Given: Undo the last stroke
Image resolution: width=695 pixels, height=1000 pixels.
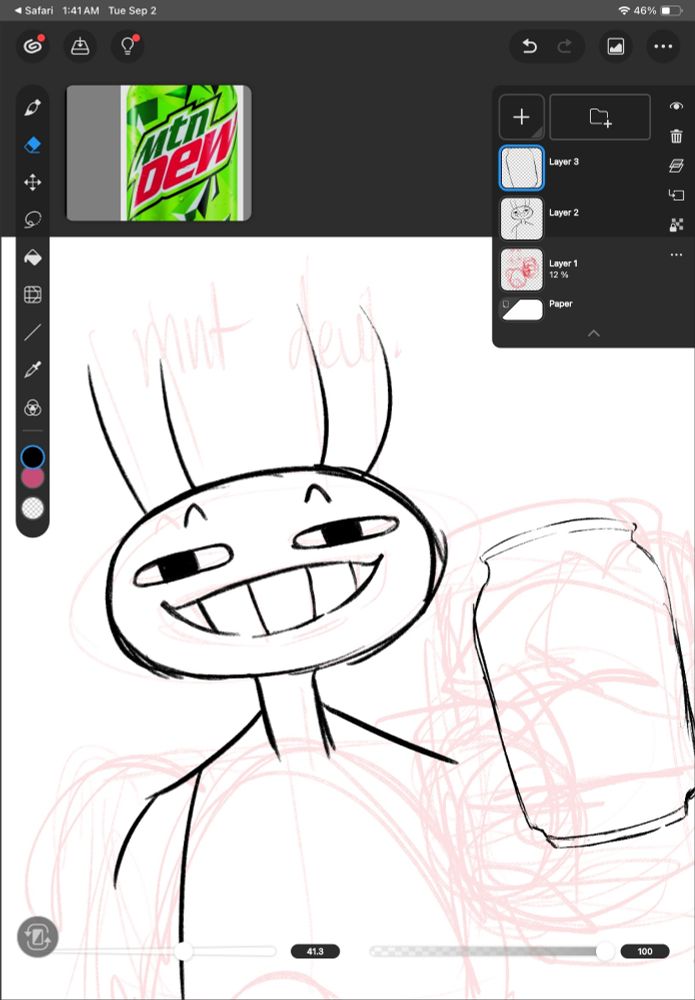Looking at the screenshot, I should (529, 47).
